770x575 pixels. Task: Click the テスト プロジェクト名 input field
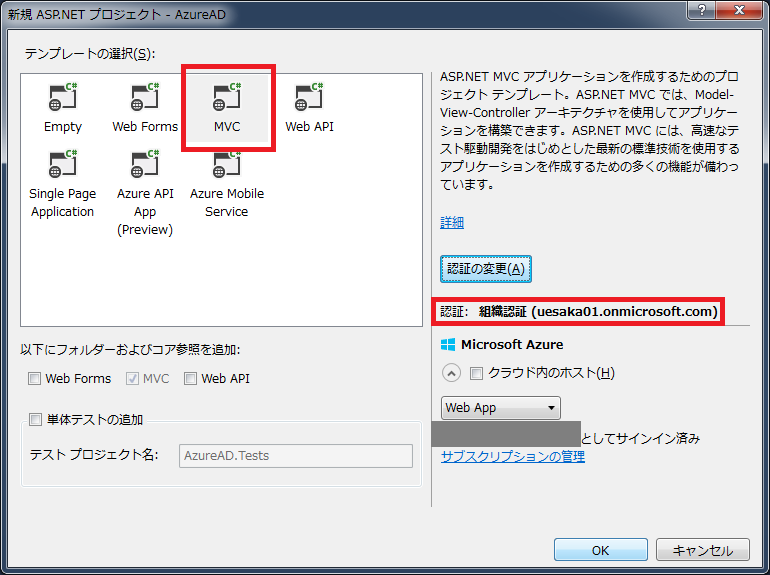[296, 456]
